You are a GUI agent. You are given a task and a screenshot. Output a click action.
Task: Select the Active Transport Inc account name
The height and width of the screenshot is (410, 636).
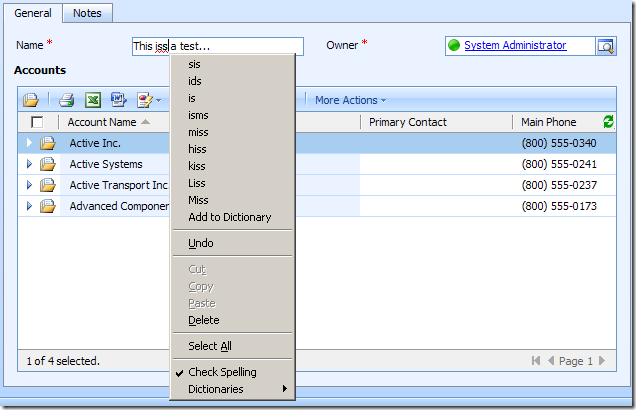tap(118, 185)
